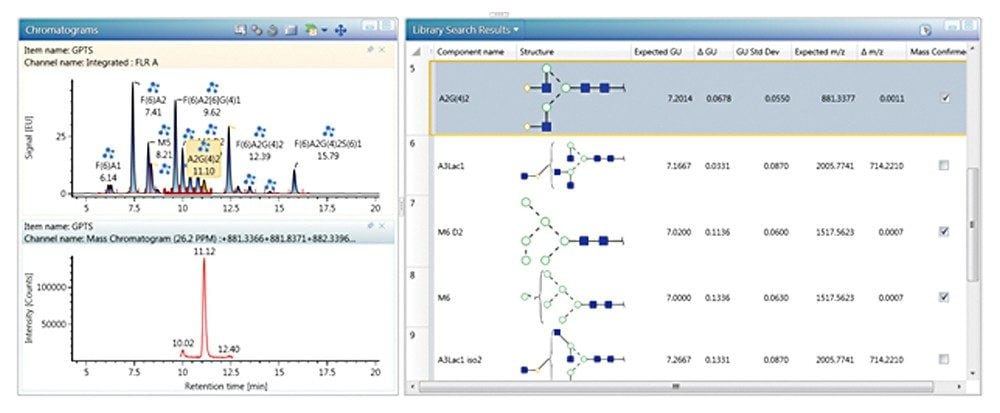This screenshot has height=413, width=1000.
Task: Click the copy/window icon in Chromatograms toolbar
Action: click(291, 30)
